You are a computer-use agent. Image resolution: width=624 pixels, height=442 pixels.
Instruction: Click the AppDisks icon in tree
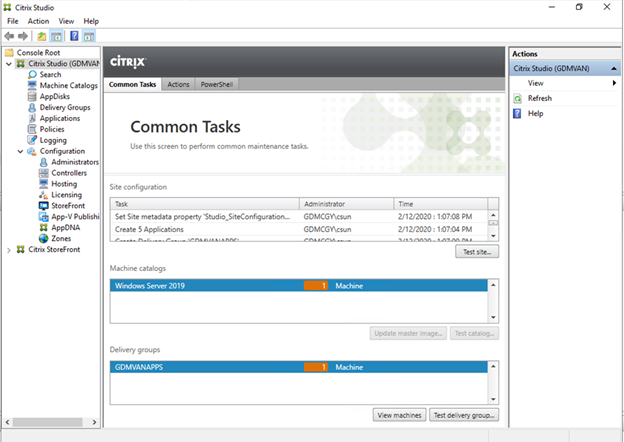[32, 96]
